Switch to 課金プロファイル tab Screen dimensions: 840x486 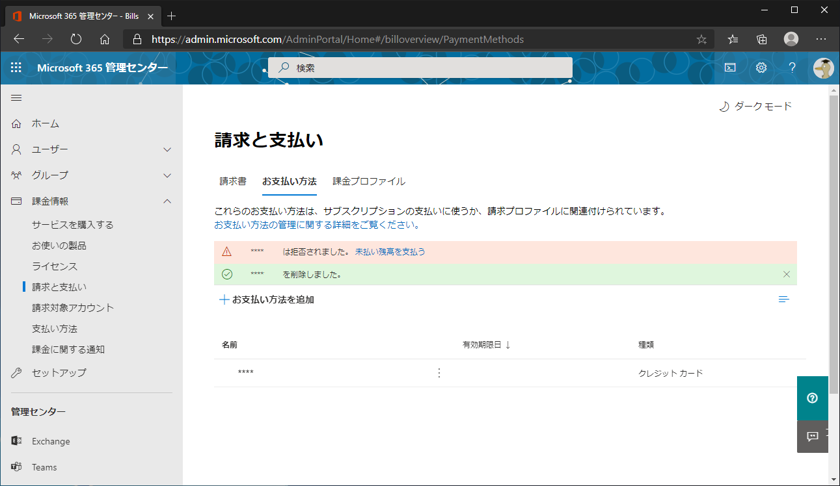coord(369,181)
